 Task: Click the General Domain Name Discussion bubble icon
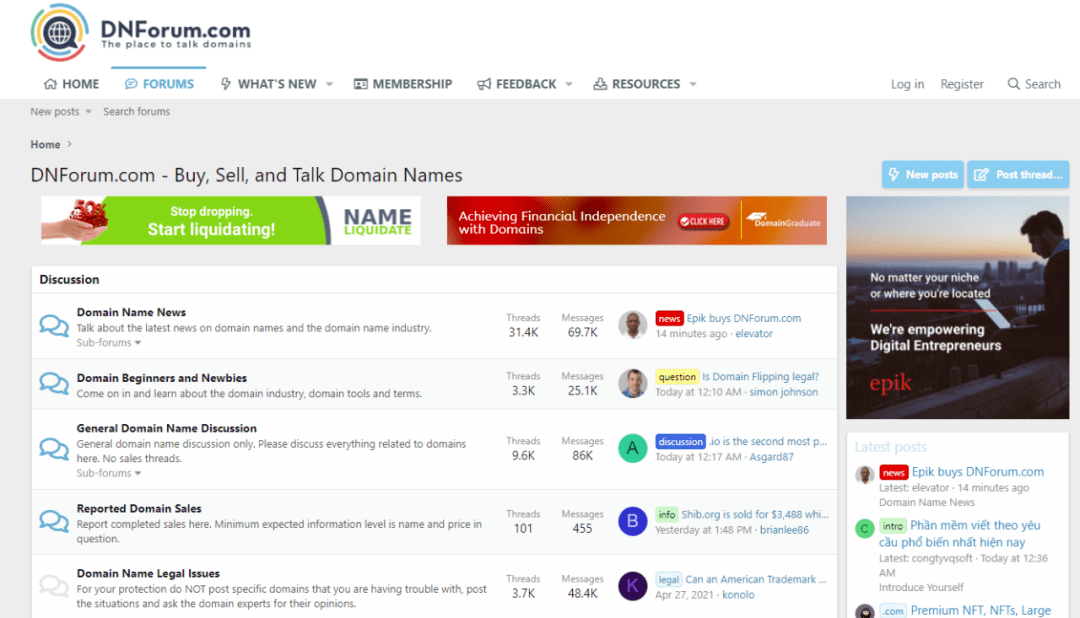click(x=54, y=449)
